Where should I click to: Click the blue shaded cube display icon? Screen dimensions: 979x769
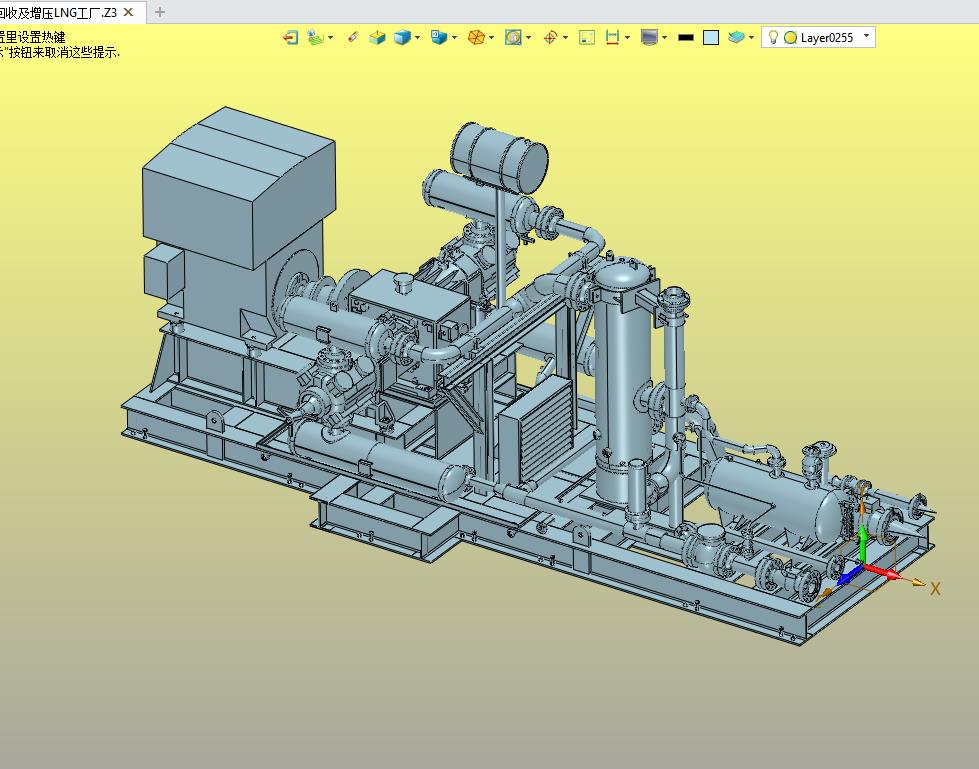pos(402,37)
